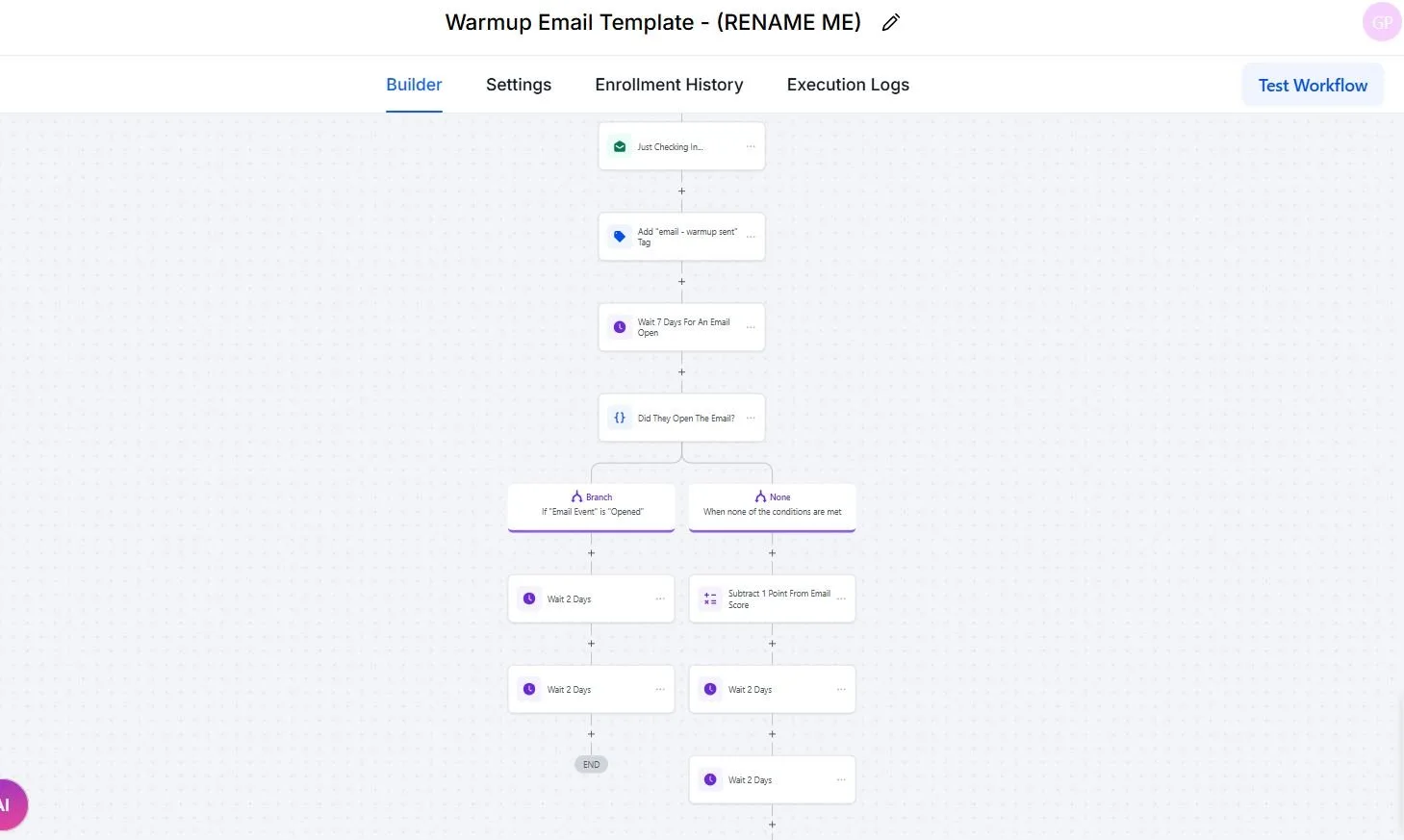Click clock icon on Wait 2 Days below Subtract step
Screen dimensions: 1404x840
pos(710,689)
